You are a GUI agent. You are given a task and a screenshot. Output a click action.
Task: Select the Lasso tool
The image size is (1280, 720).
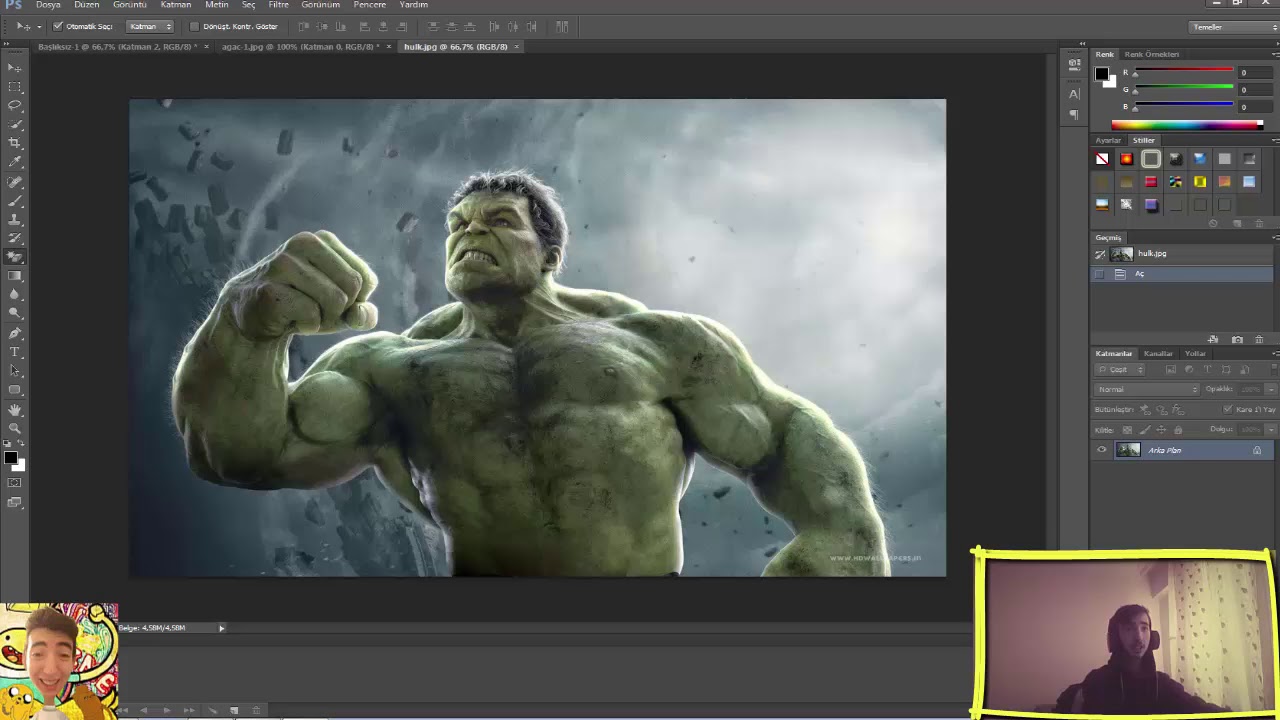[x=15, y=105]
